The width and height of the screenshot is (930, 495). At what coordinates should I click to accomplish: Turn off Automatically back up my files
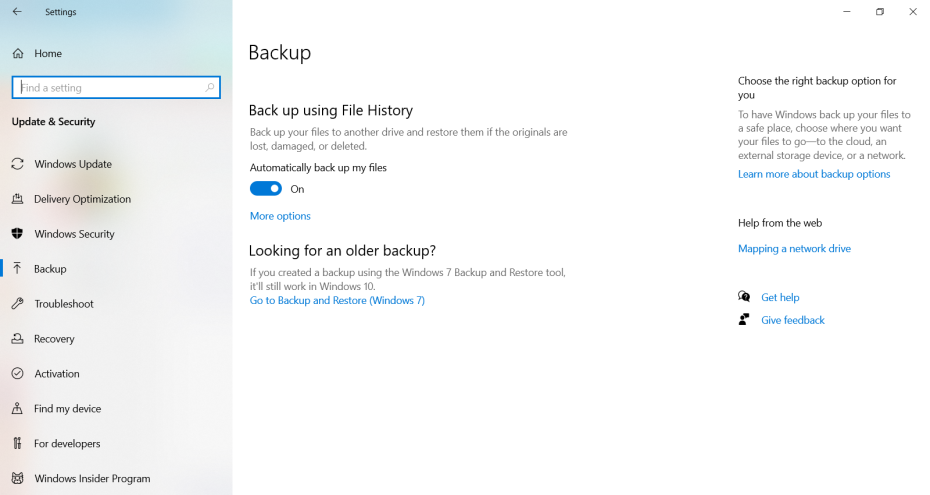pos(266,189)
